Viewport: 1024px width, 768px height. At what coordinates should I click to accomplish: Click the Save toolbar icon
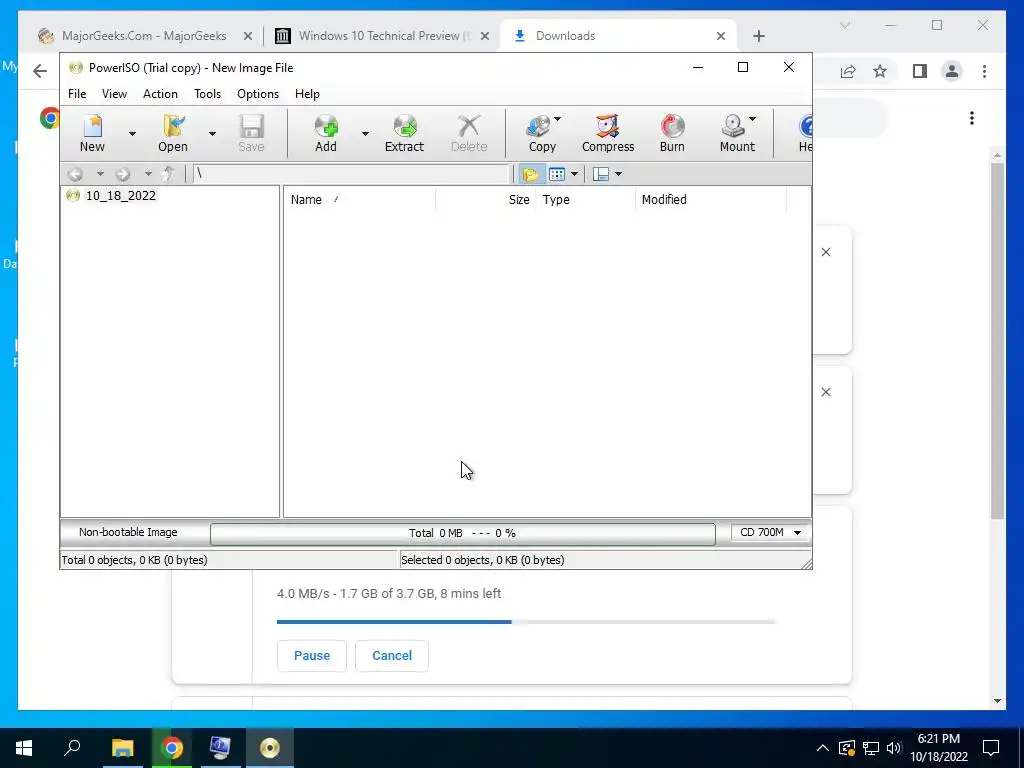[251, 133]
